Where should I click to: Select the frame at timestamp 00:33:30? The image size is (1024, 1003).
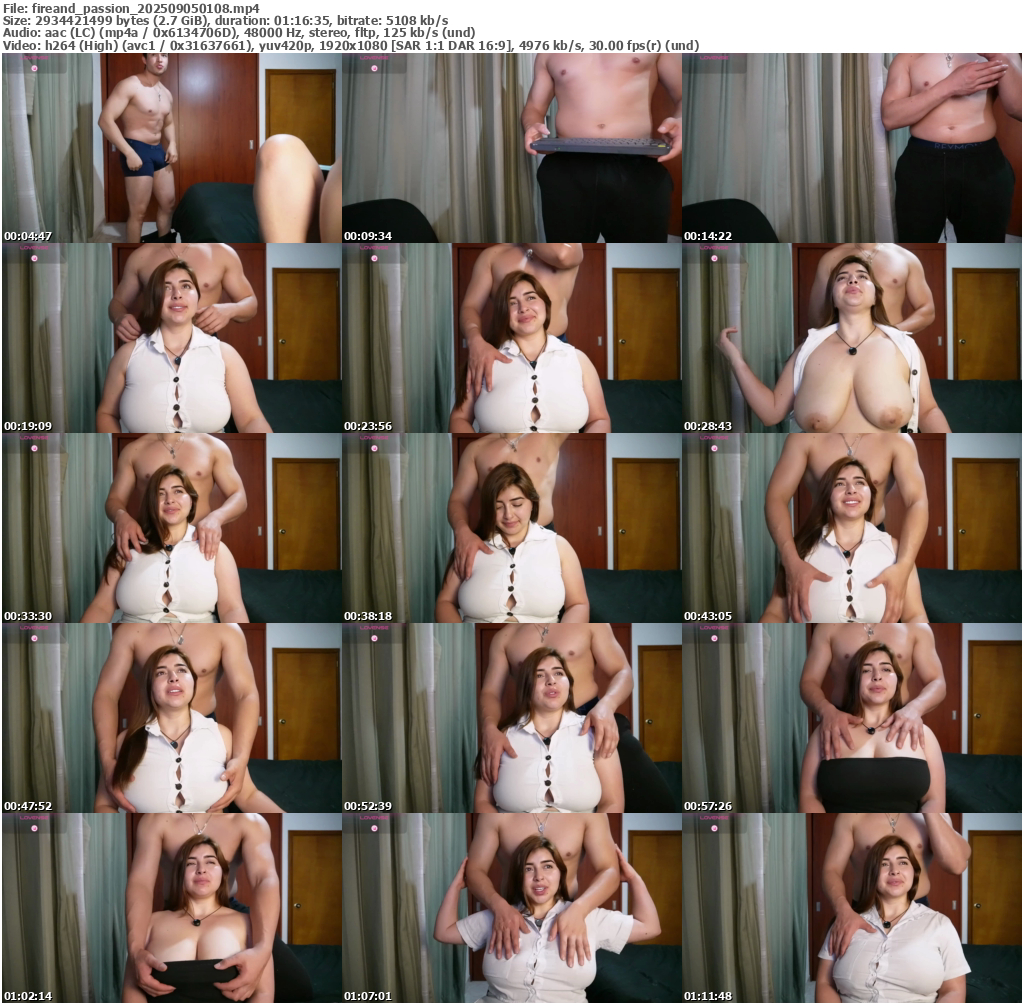[171, 528]
